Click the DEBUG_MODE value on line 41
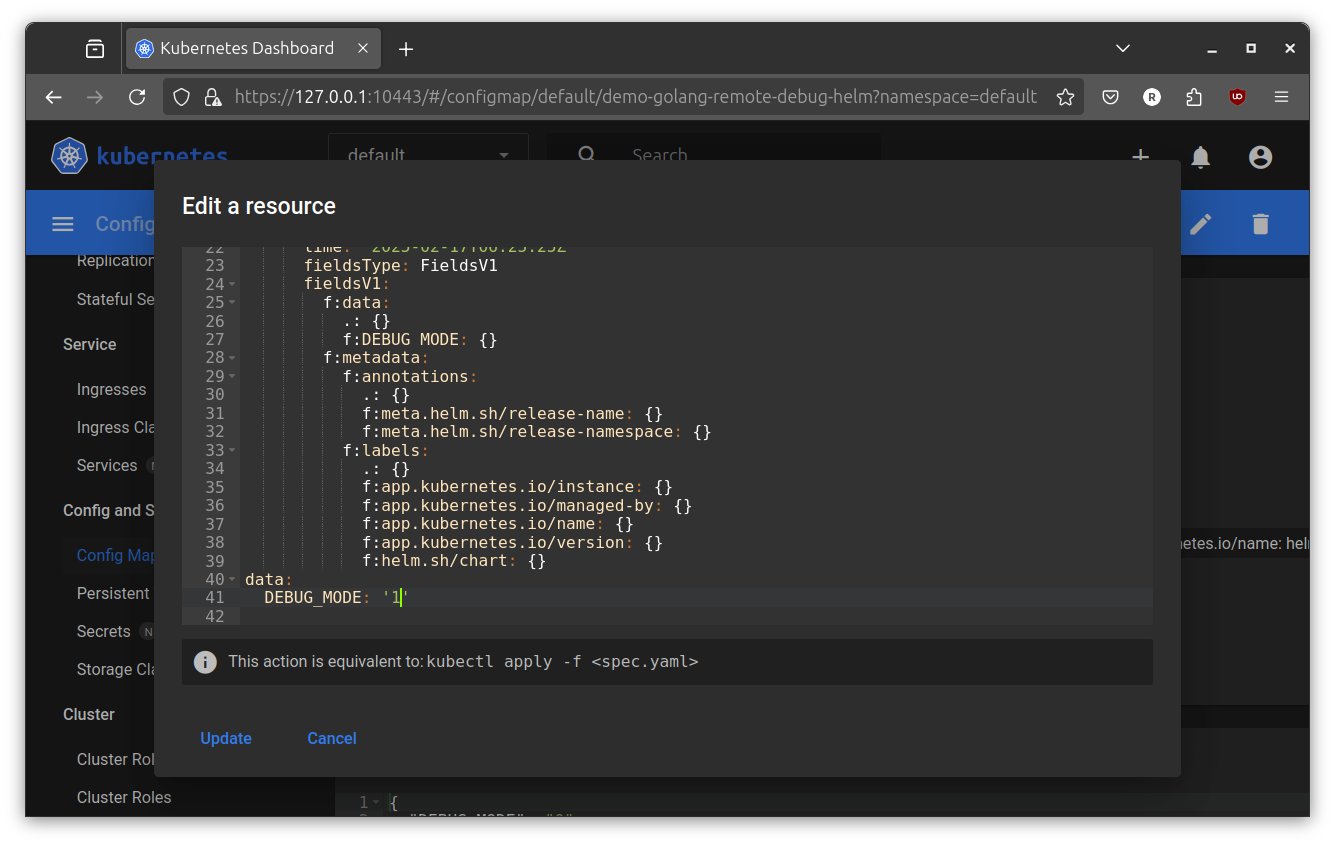Screen dimensions: 1335x845 (396, 597)
